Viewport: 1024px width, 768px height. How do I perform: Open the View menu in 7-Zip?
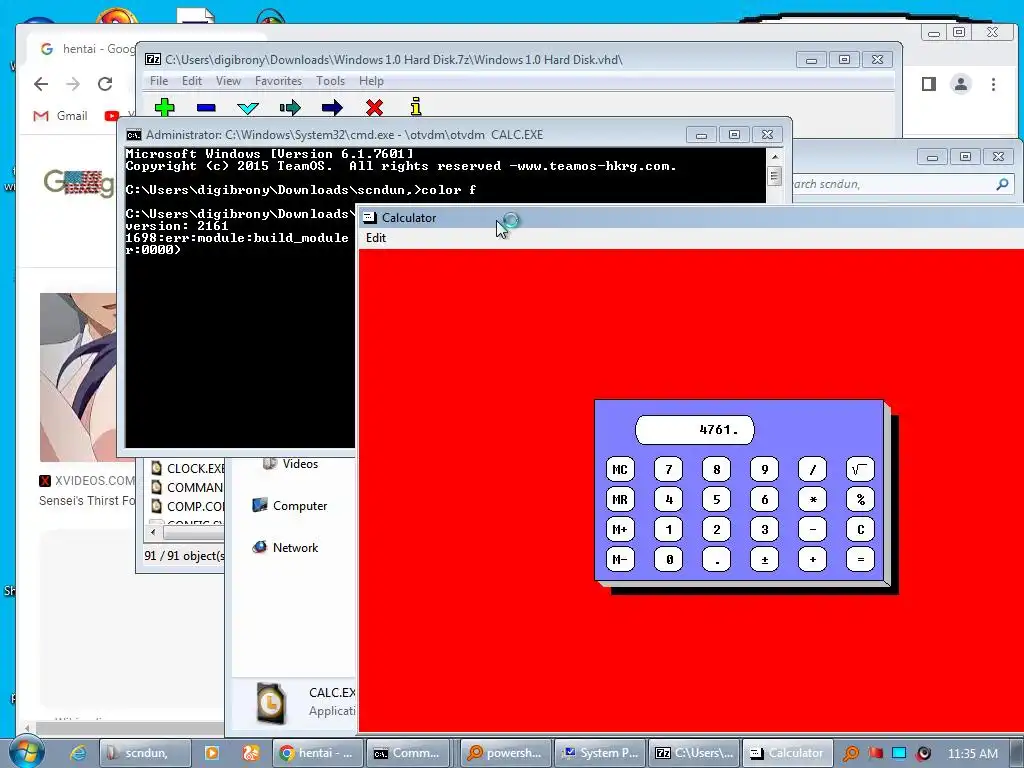[x=228, y=81]
